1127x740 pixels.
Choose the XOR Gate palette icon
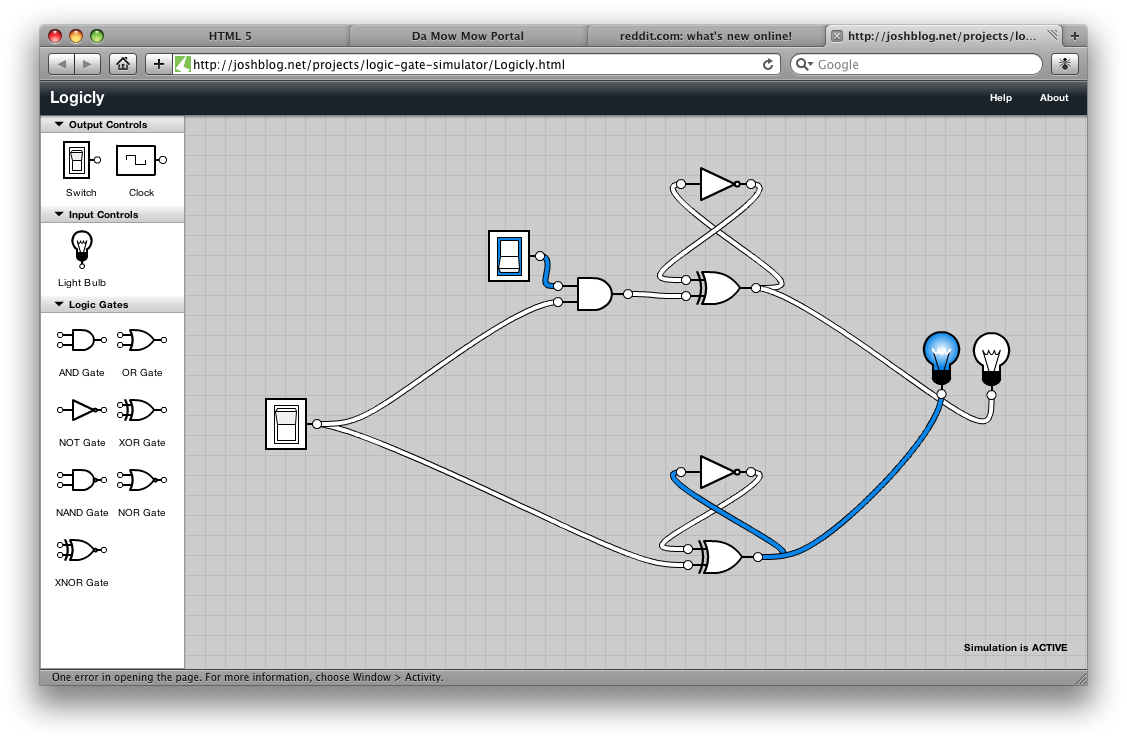(x=141, y=410)
